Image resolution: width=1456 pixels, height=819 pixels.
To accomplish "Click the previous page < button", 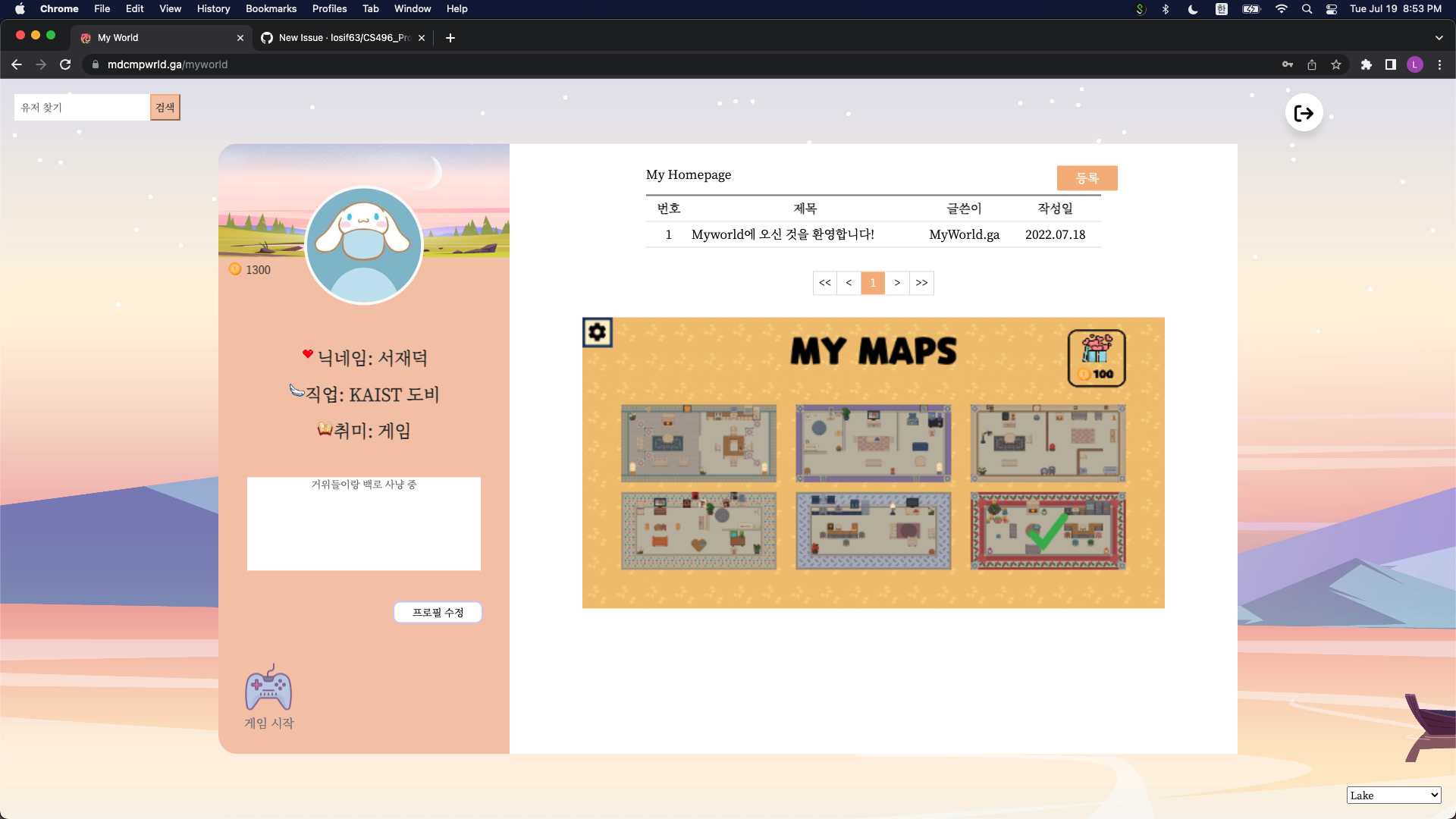I will click(x=849, y=283).
